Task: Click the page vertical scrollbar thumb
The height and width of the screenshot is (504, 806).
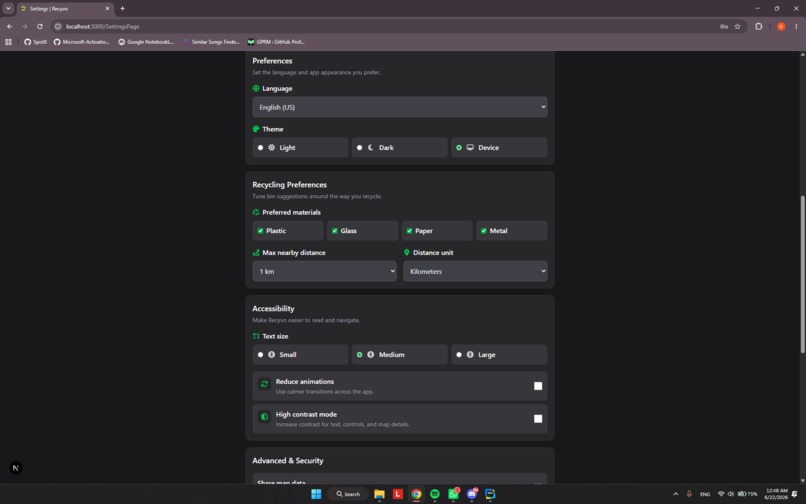Action: 802,274
